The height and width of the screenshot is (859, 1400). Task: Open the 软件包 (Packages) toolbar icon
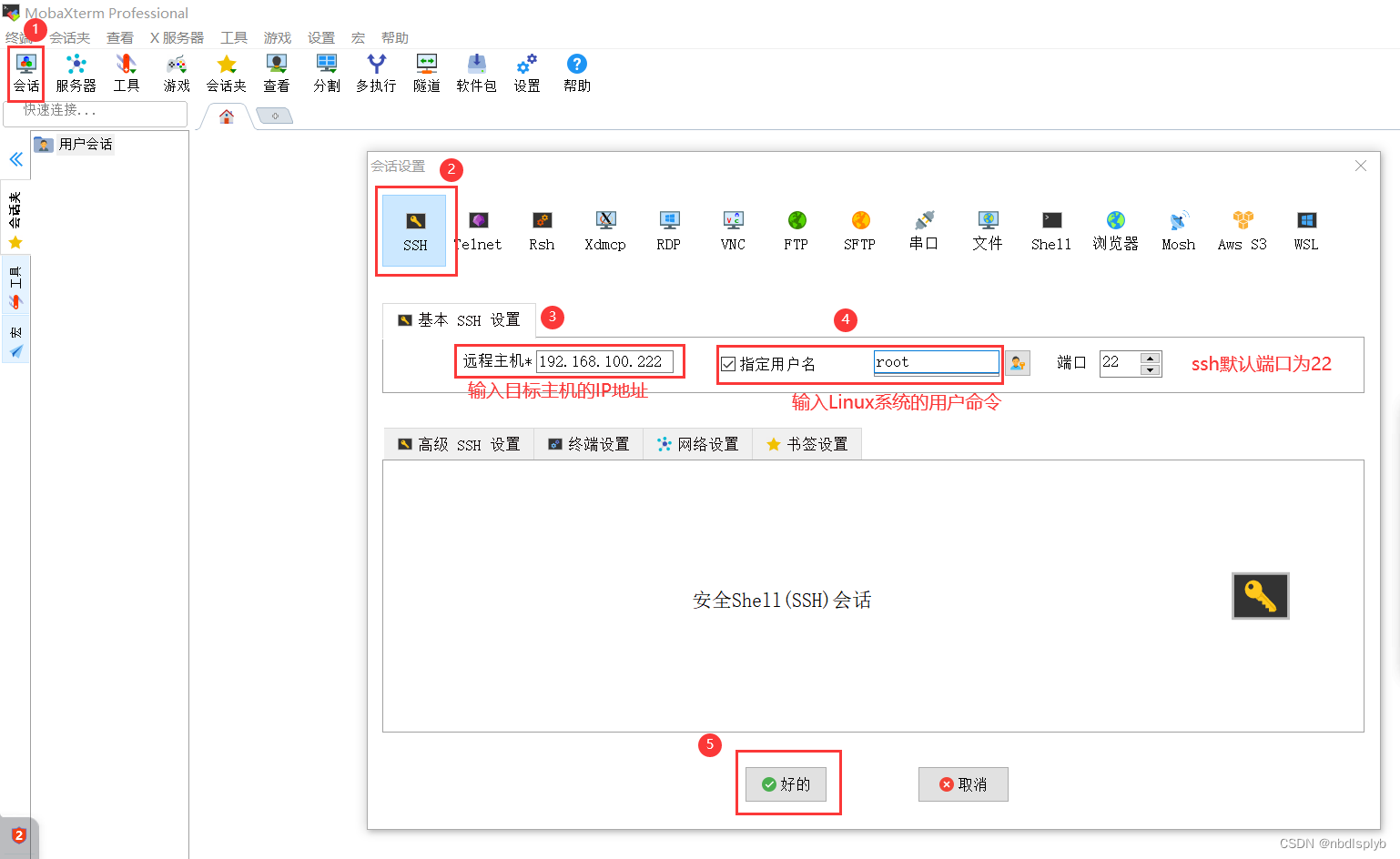[x=476, y=74]
